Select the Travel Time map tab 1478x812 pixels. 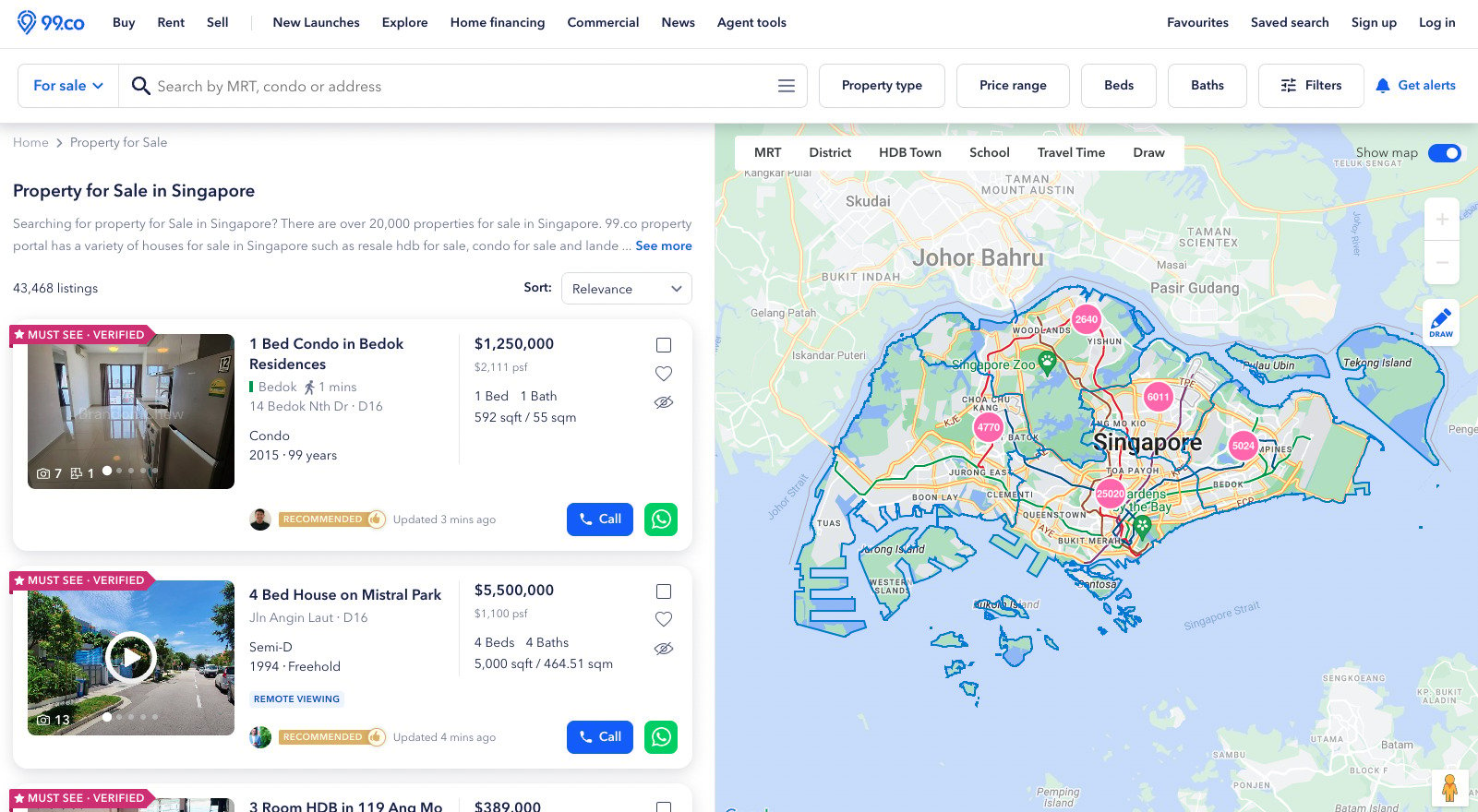tap(1071, 152)
